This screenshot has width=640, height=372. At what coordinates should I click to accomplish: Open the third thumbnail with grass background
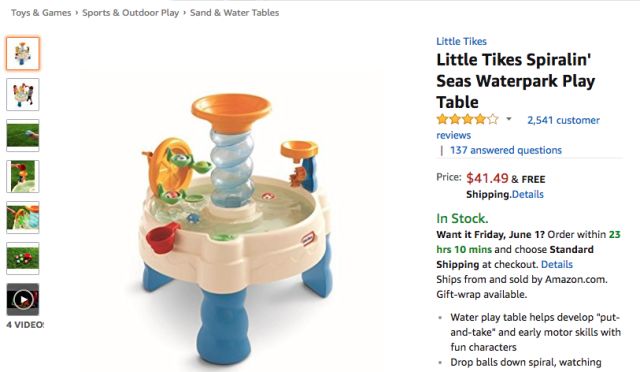point(23,135)
